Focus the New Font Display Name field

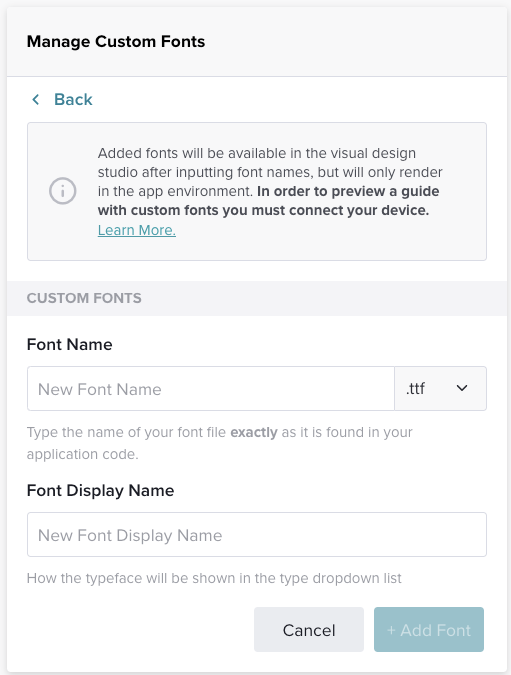click(257, 534)
